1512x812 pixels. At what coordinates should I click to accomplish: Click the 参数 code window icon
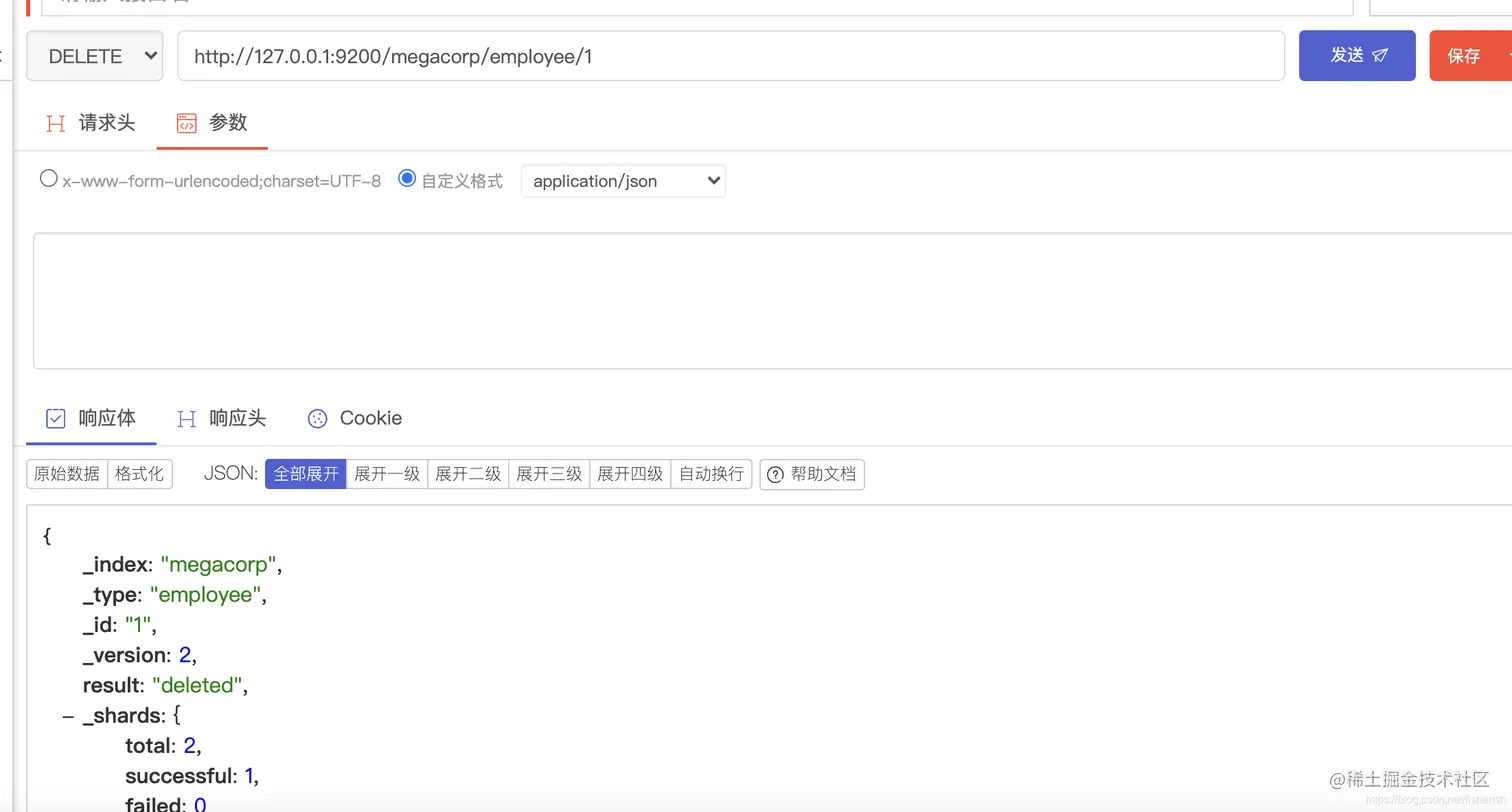[186, 124]
